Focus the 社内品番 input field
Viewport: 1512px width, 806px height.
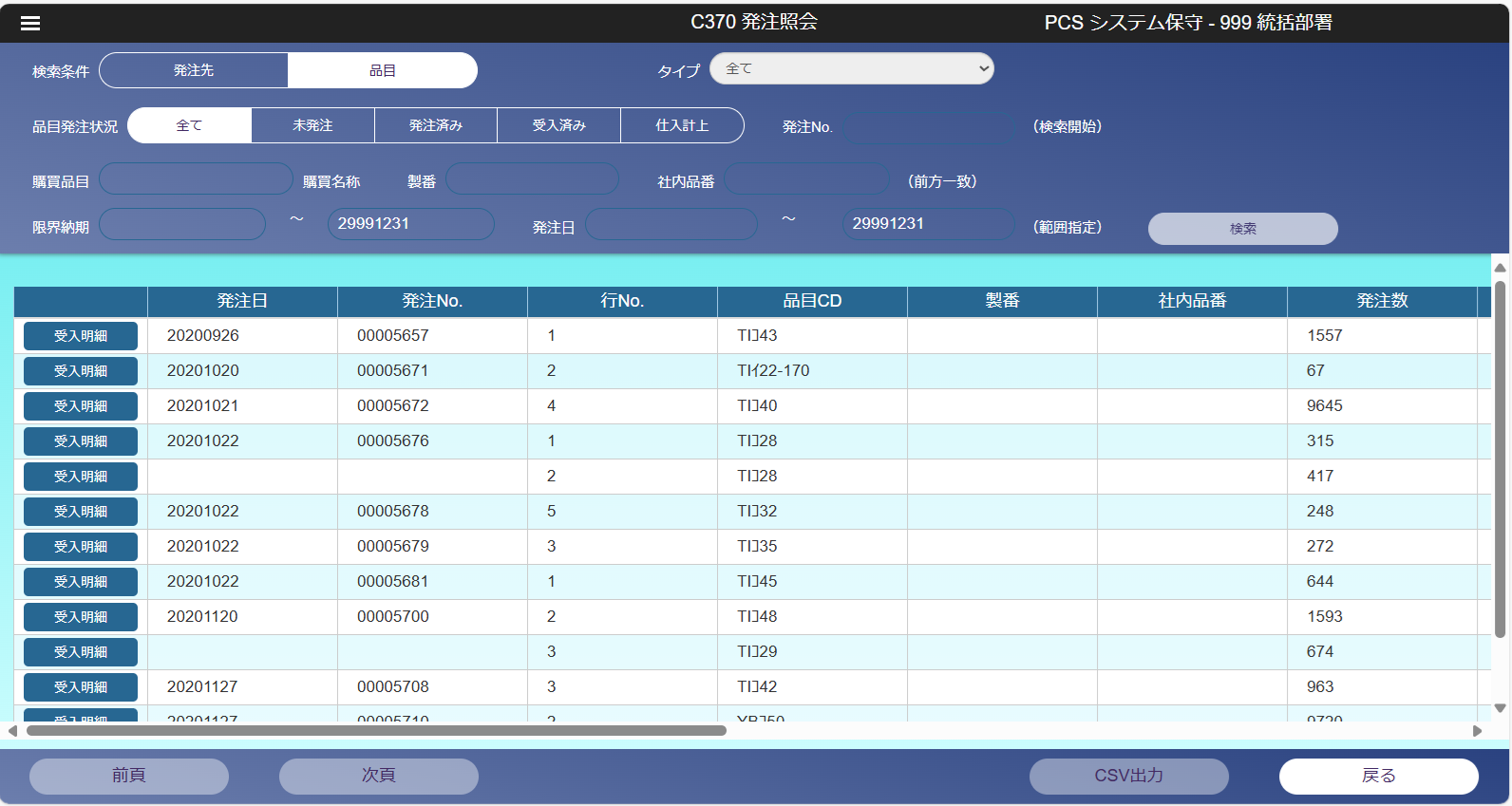click(806, 178)
